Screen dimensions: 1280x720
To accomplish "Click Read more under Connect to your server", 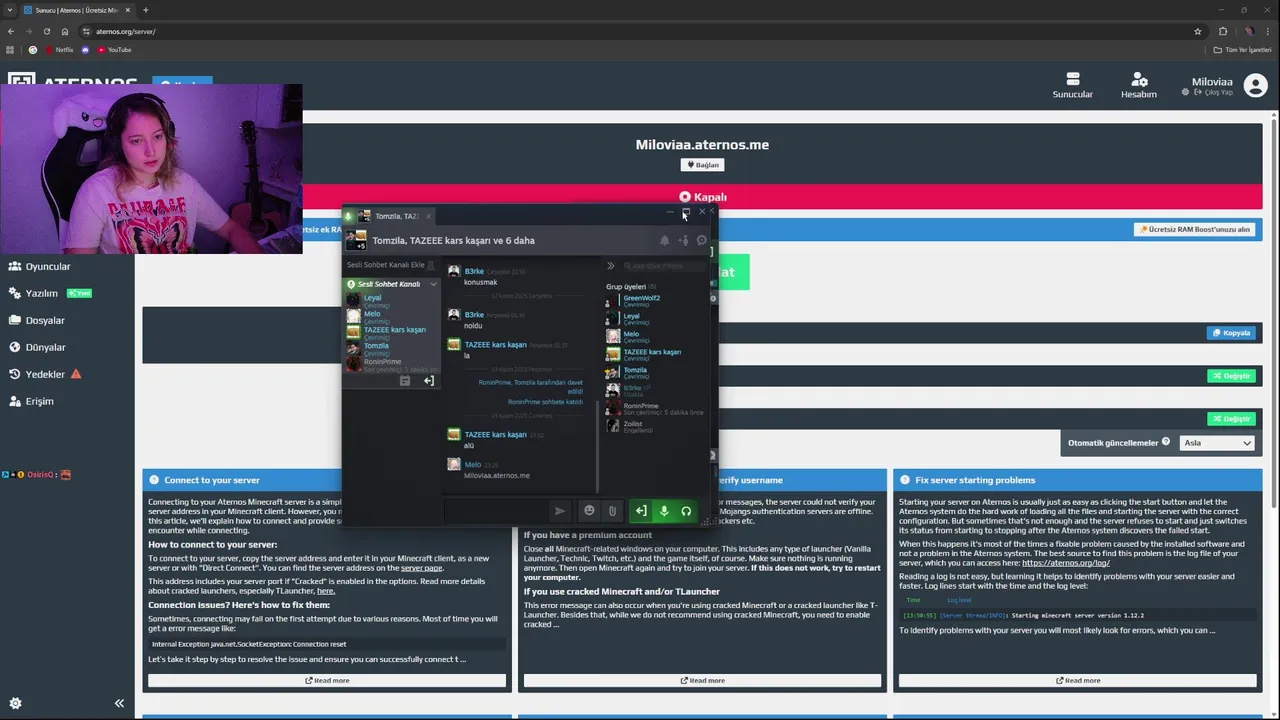I will [327, 681].
